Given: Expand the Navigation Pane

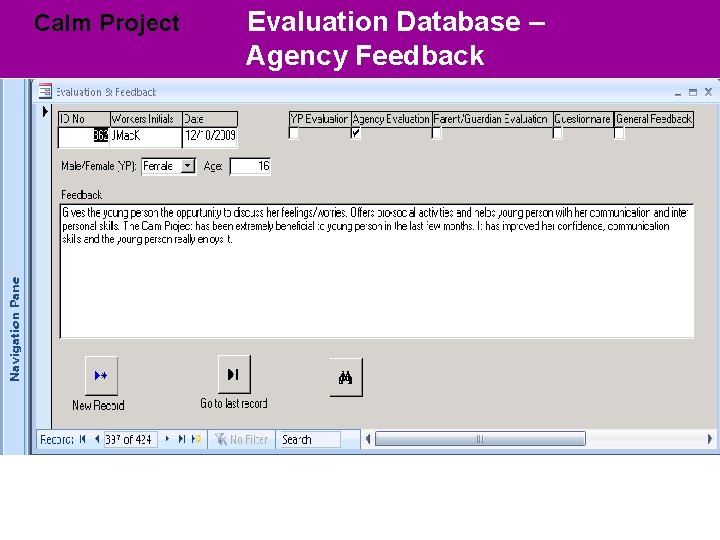Looking at the screenshot, I should point(15,328).
